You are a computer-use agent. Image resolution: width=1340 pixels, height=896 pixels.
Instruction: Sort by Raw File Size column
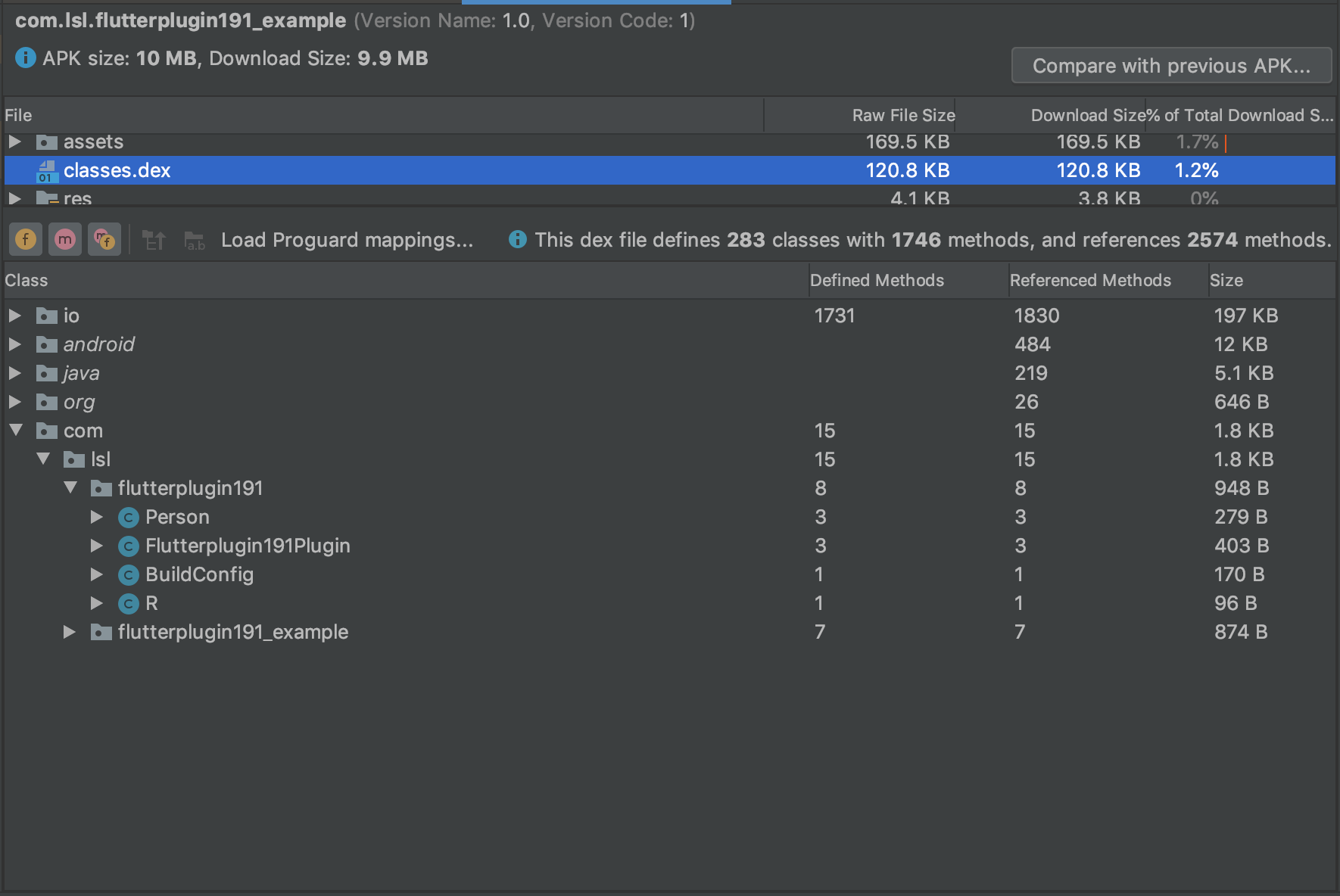pyautogui.click(x=902, y=115)
